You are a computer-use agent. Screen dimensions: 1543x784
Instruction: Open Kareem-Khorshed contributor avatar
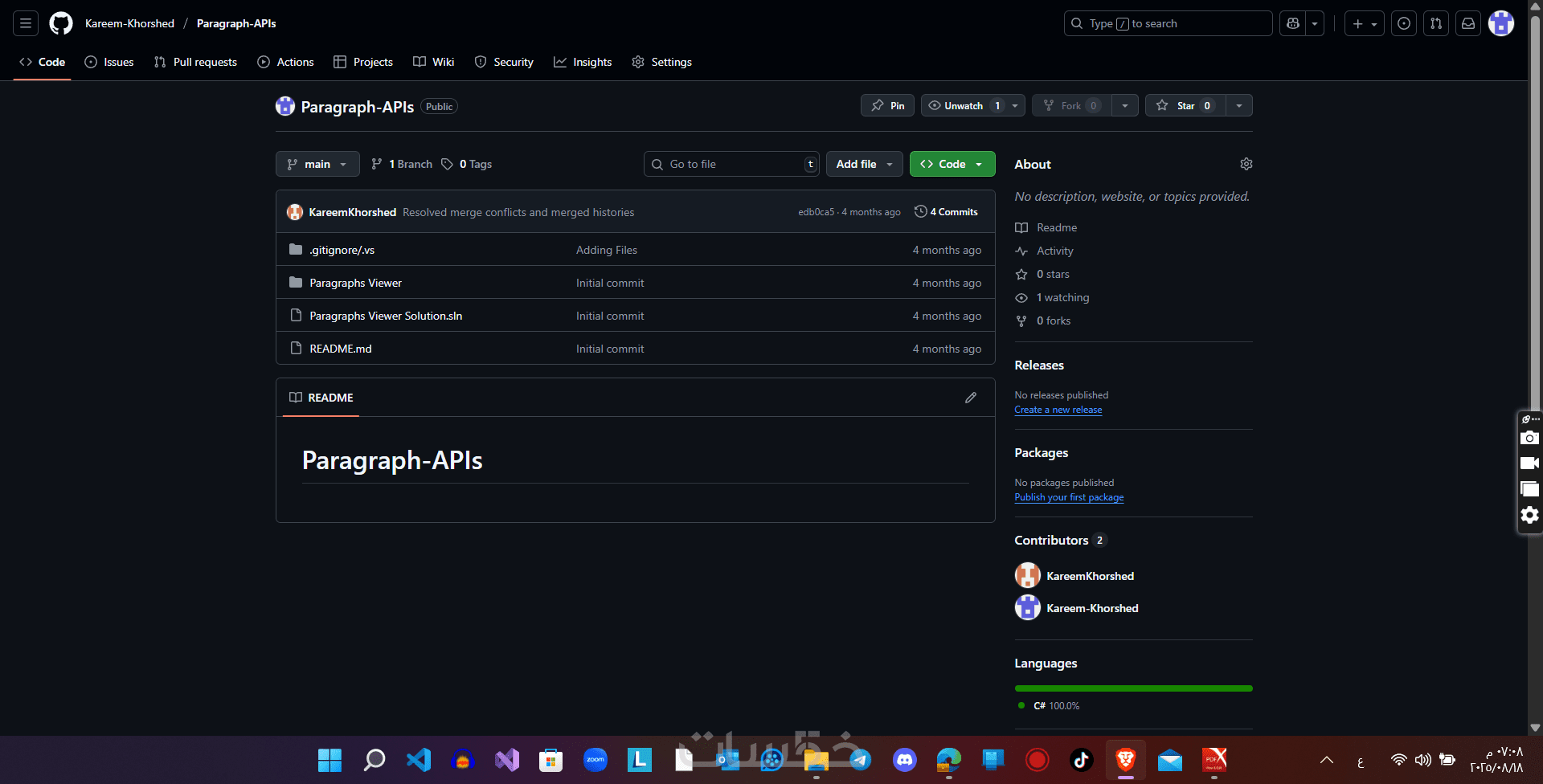1028,608
